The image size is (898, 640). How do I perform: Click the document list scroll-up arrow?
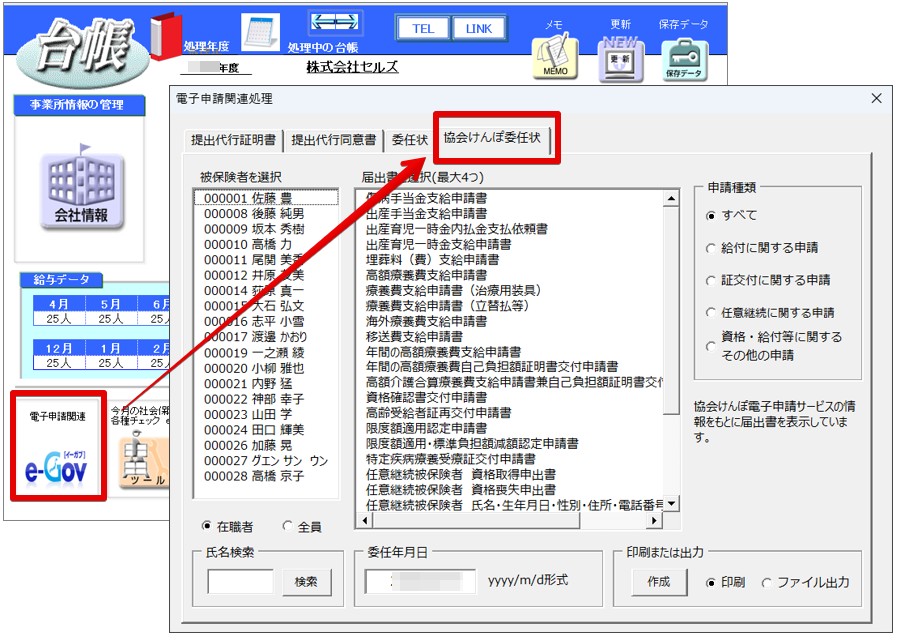click(671, 199)
